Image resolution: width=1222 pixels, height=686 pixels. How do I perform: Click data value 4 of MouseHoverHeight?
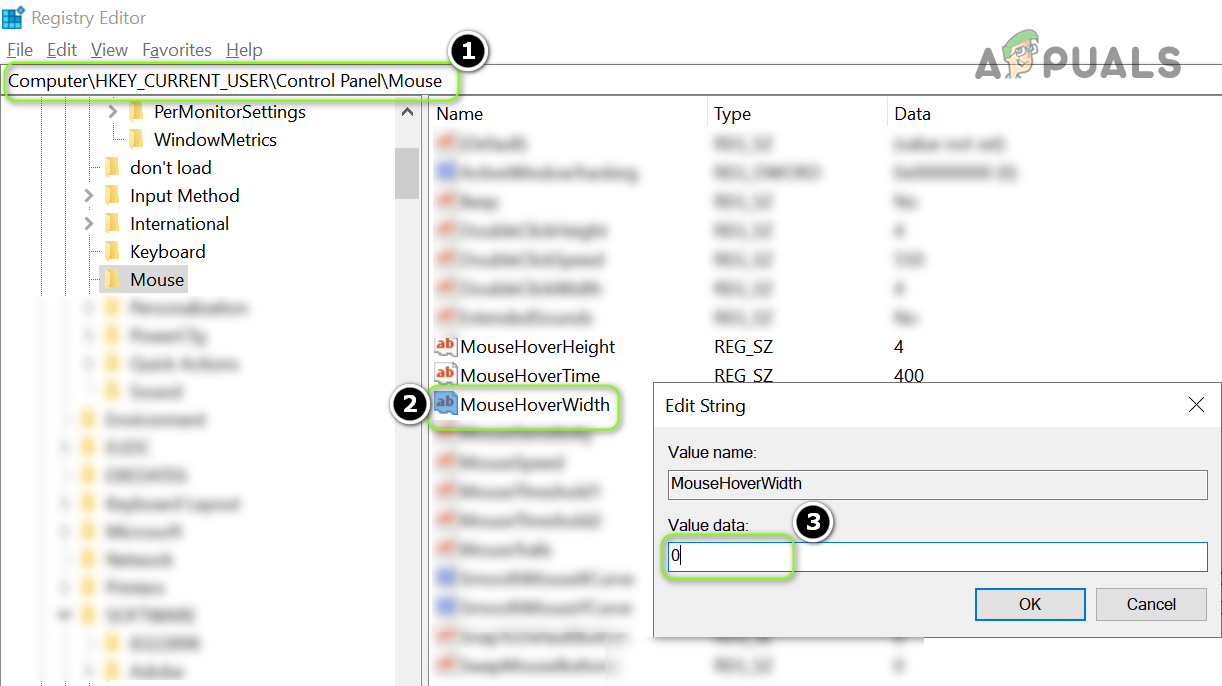coord(899,347)
